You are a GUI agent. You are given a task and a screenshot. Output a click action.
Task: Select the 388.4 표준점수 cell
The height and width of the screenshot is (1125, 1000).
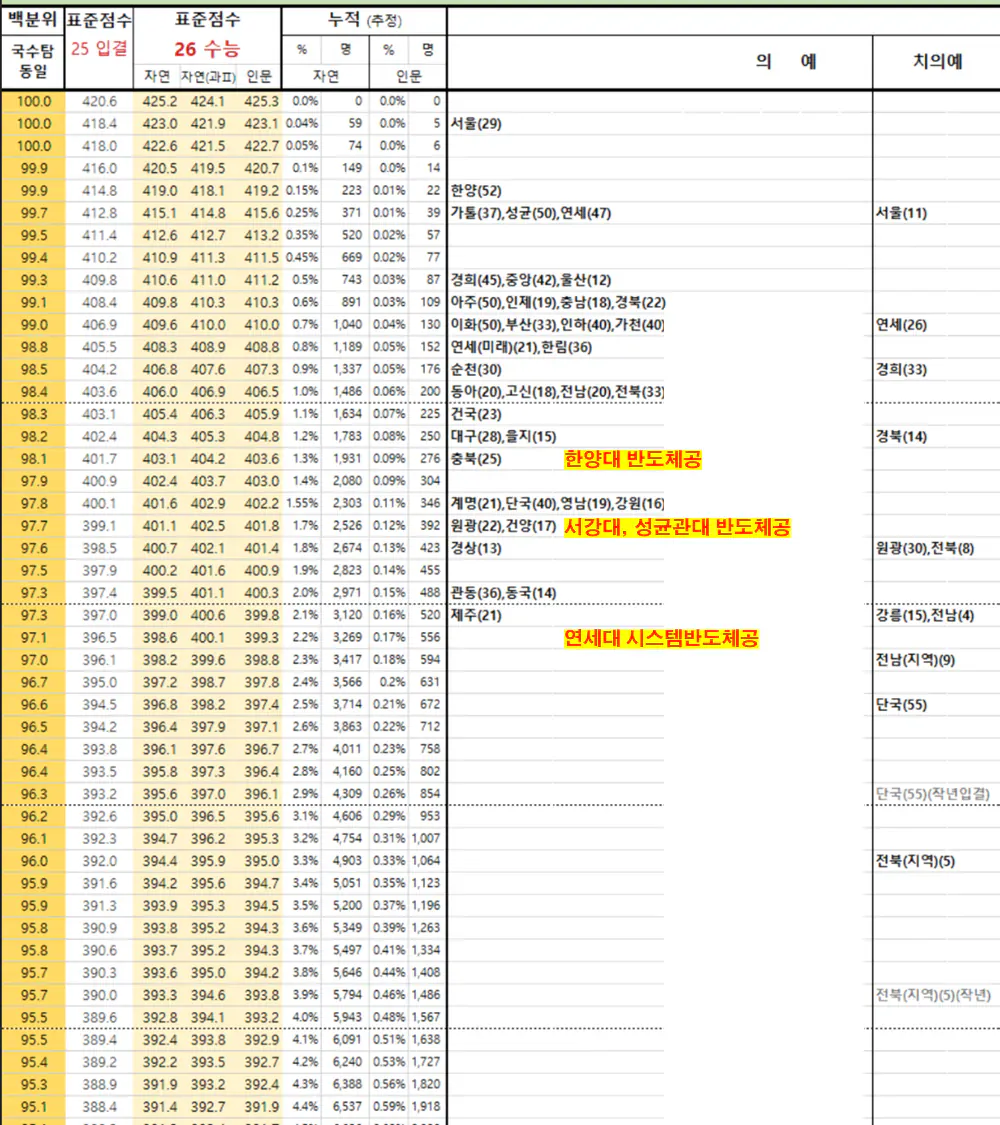point(99,1106)
